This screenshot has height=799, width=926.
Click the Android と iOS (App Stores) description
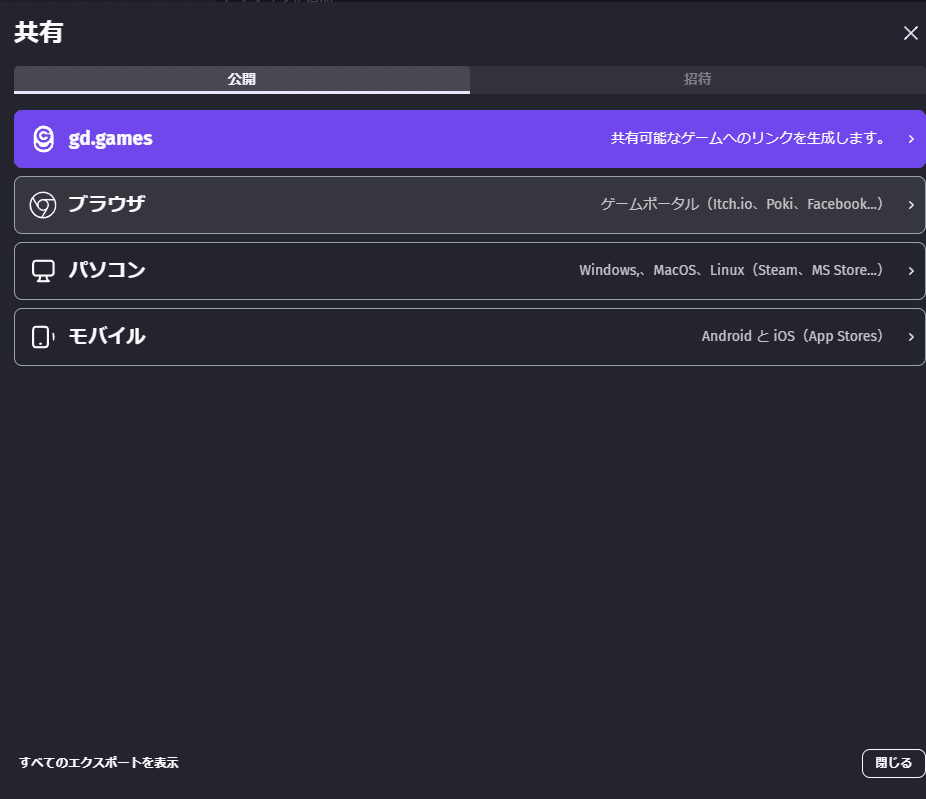(x=793, y=337)
